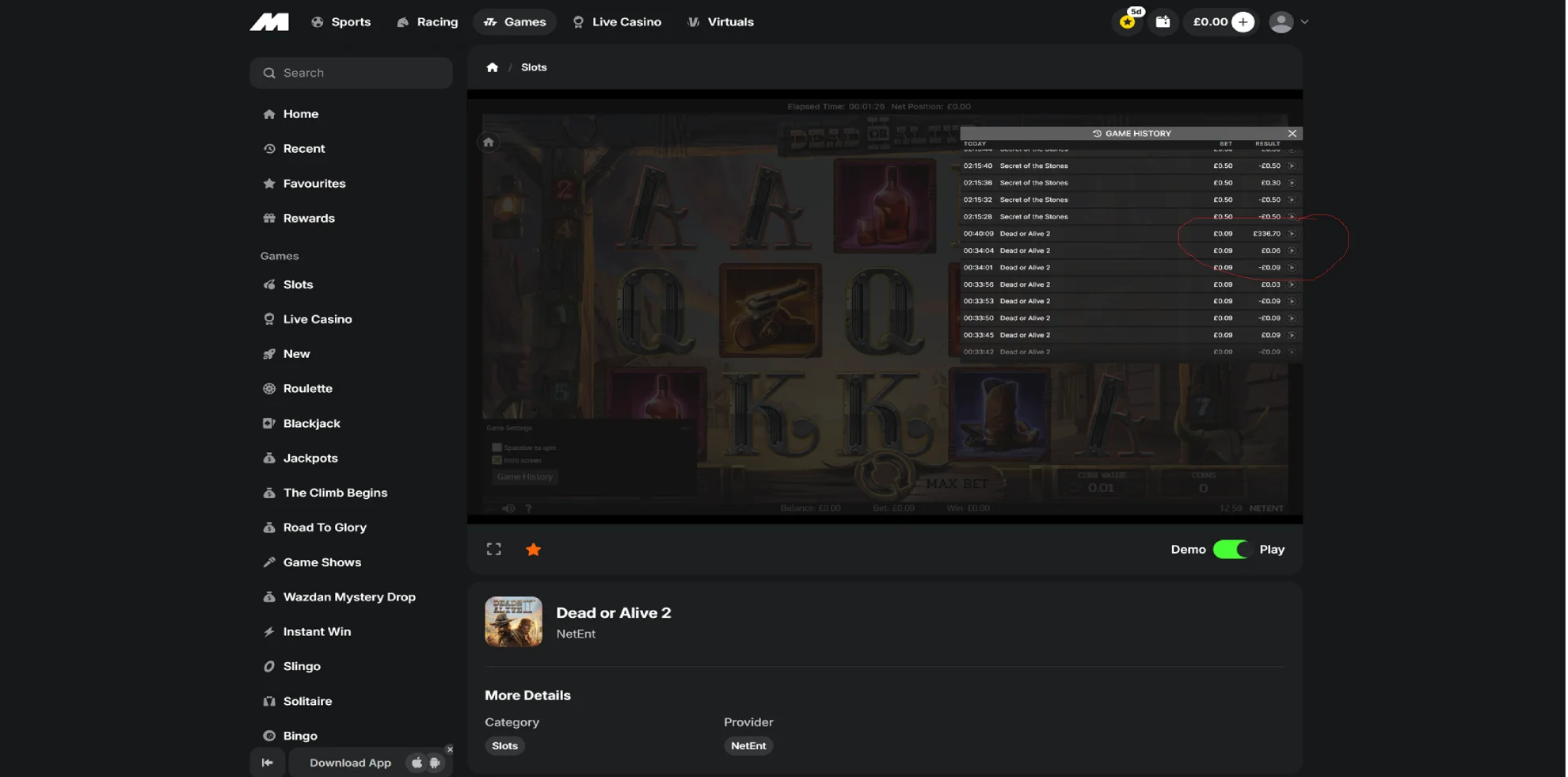
Task: Expand the account dropdown chevron
Action: click(x=1304, y=22)
